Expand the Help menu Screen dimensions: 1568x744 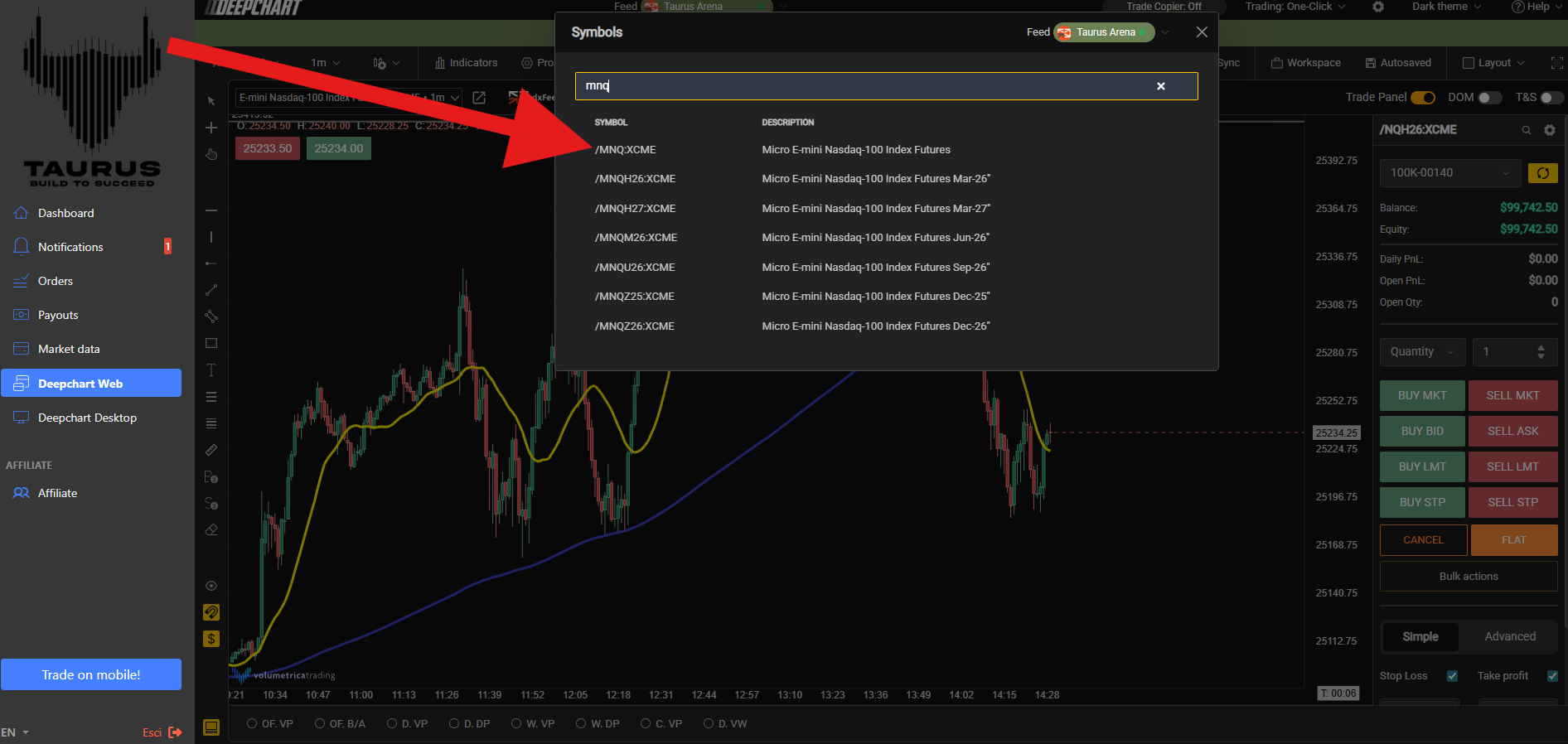click(1537, 7)
